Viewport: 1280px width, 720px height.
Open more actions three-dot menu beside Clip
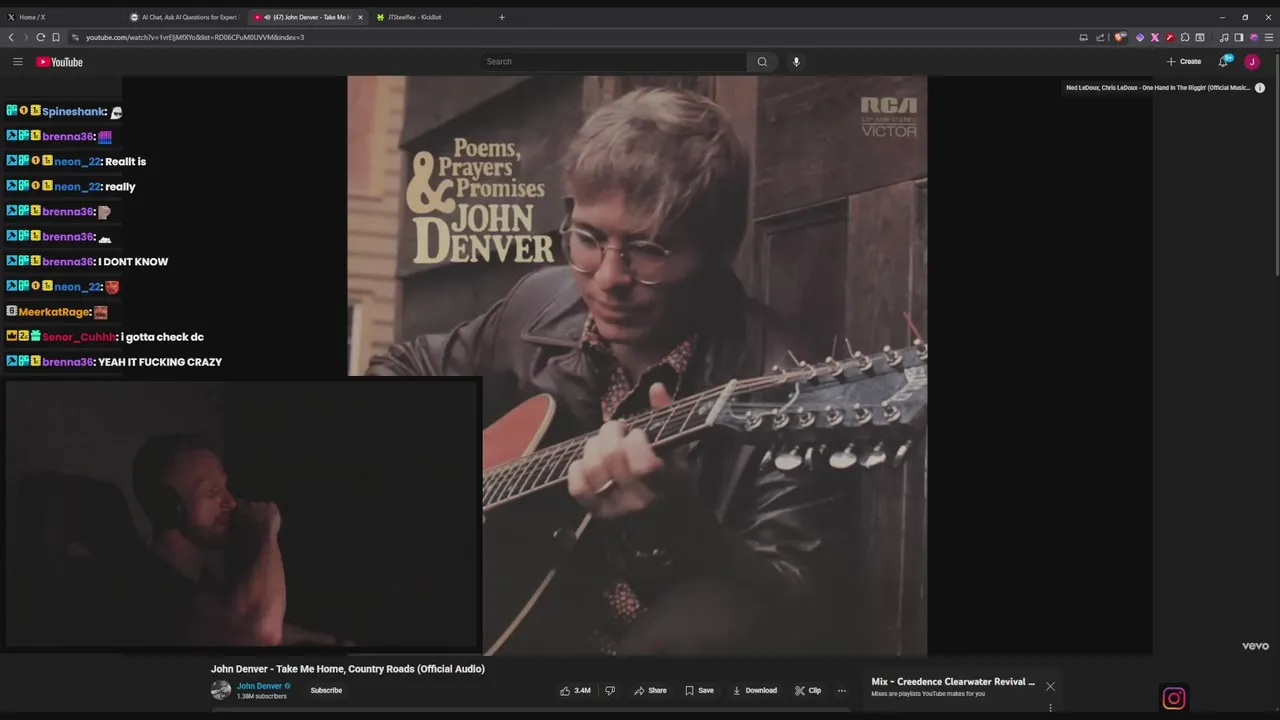click(x=842, y=690)
